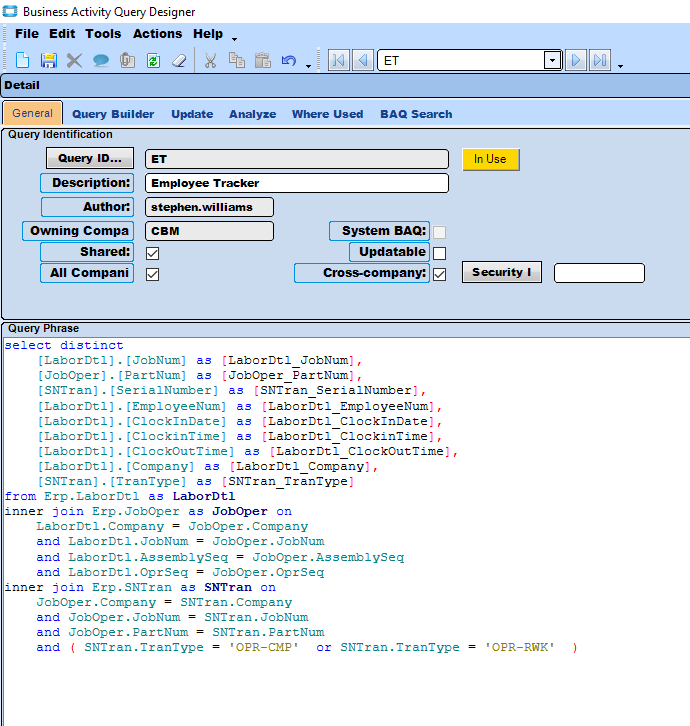Image resolution: width=690 pixels, height=726 pixels.
Task: Switch to the Query Builder tab
Action: [x=113, y=114]
